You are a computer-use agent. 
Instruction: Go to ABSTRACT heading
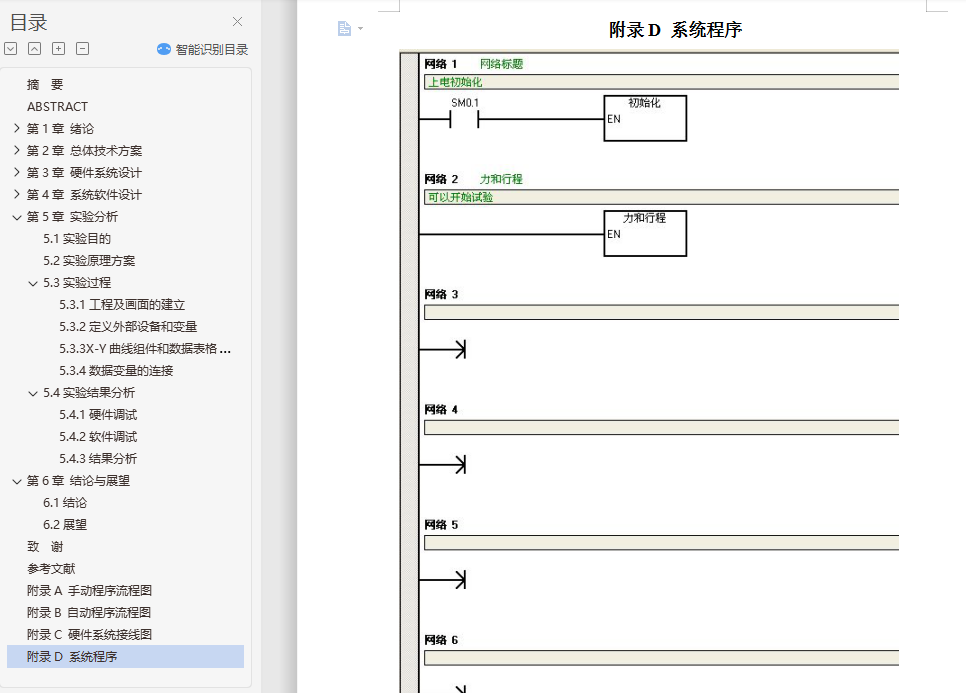point(57,107)
